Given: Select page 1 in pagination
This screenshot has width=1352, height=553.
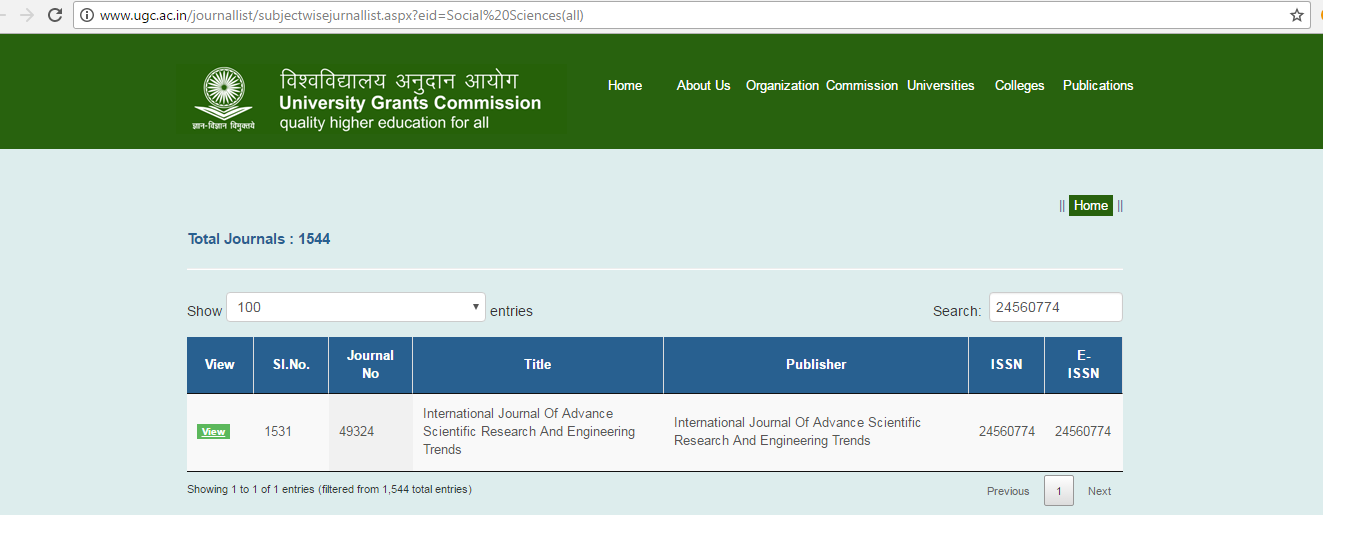Looking at the screenshot, I should pos(1059,491).
